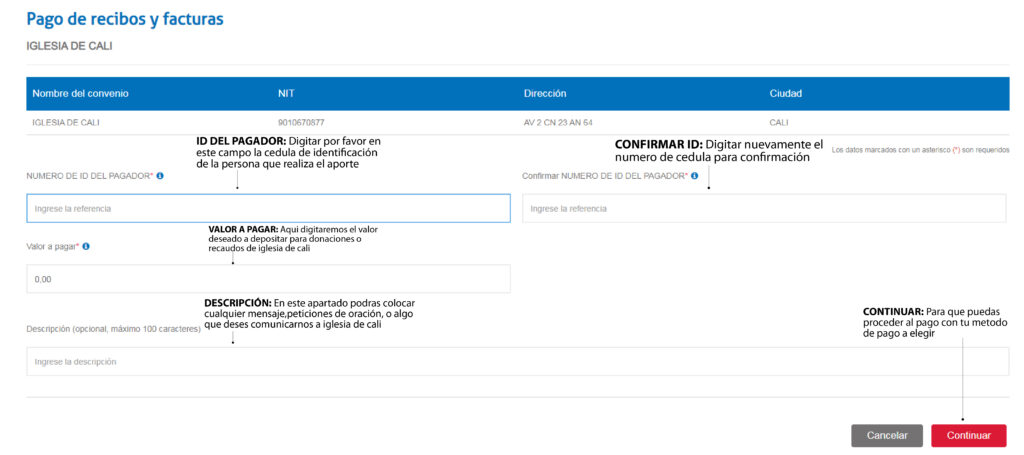Select the Valor a pagar amount field
The height and width of the screenshot is (455, 1024).
[x=268, y=279]
